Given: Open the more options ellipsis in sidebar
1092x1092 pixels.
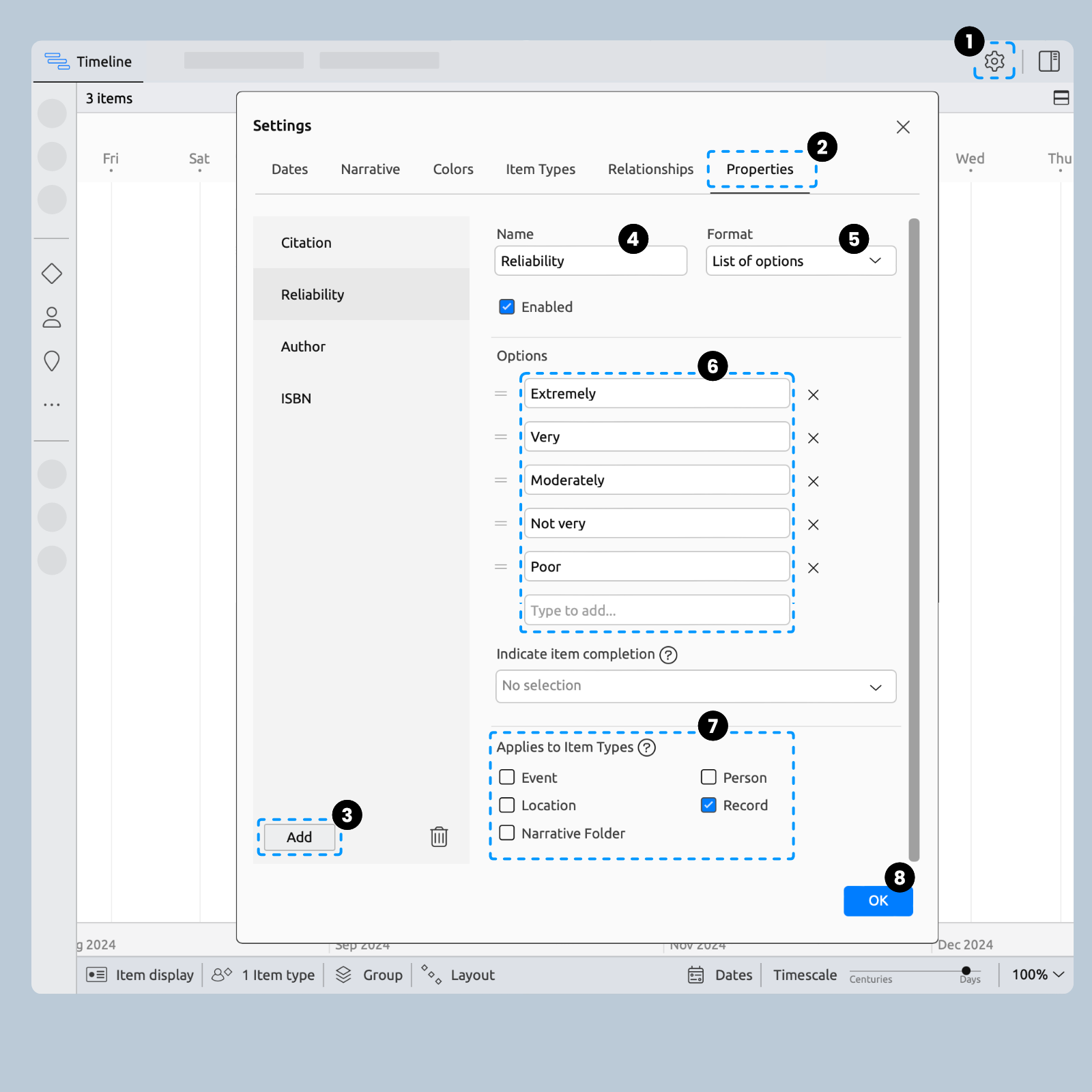Looking at the screenshot, I should (52, 405).
